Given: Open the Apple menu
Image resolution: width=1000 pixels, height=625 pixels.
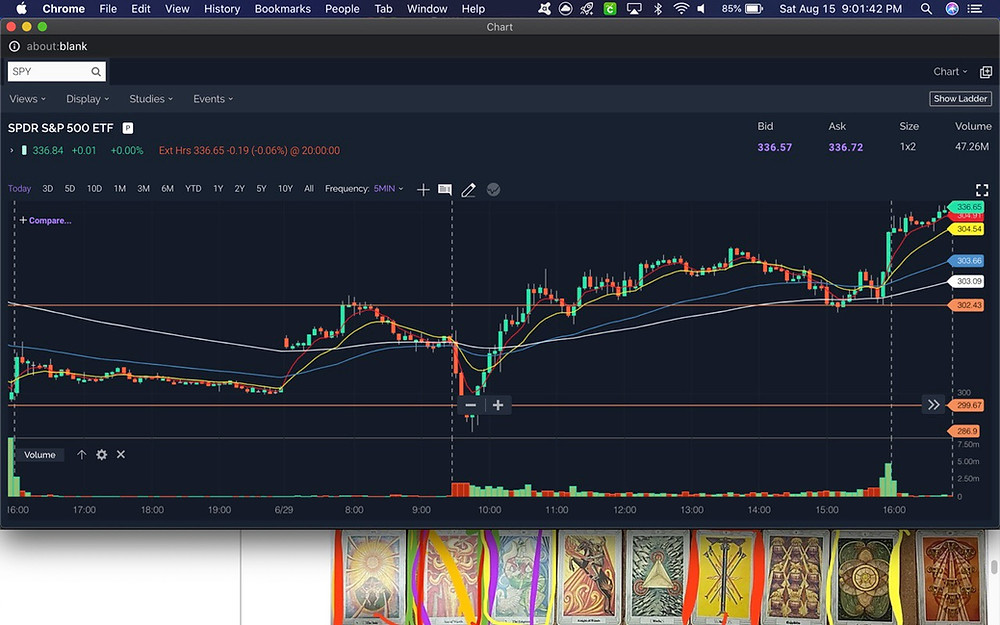Looking at the screenshot, I should tap(22, 8).
